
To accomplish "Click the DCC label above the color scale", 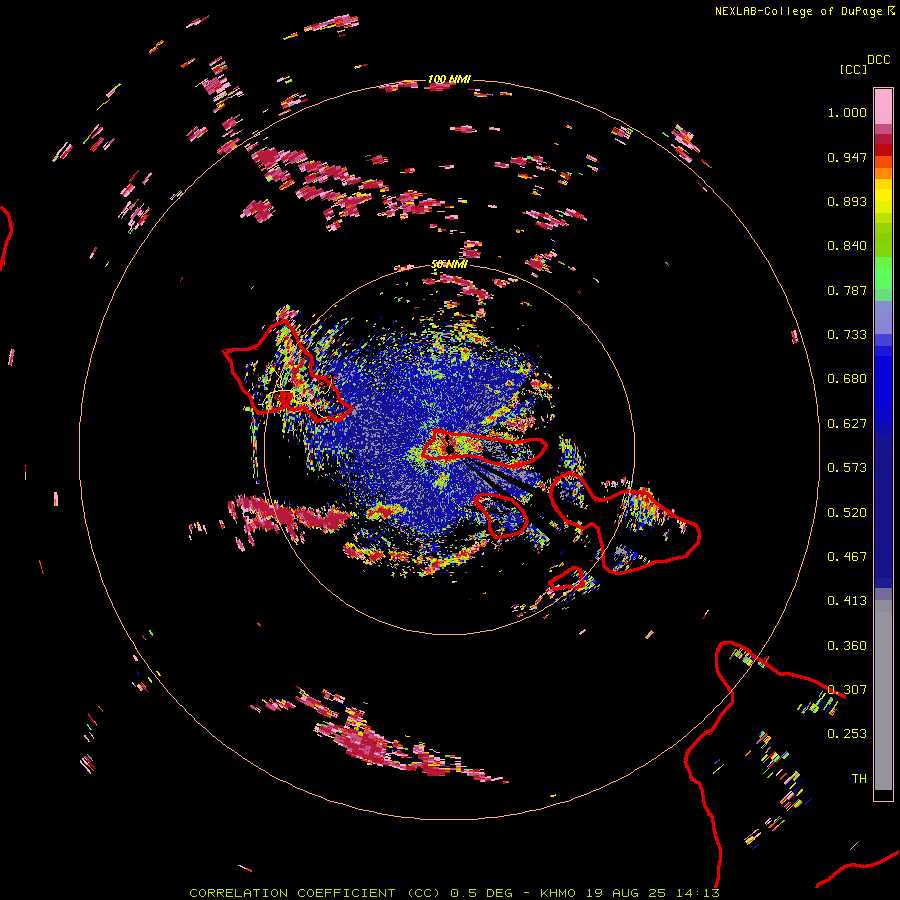I will 878,60.
